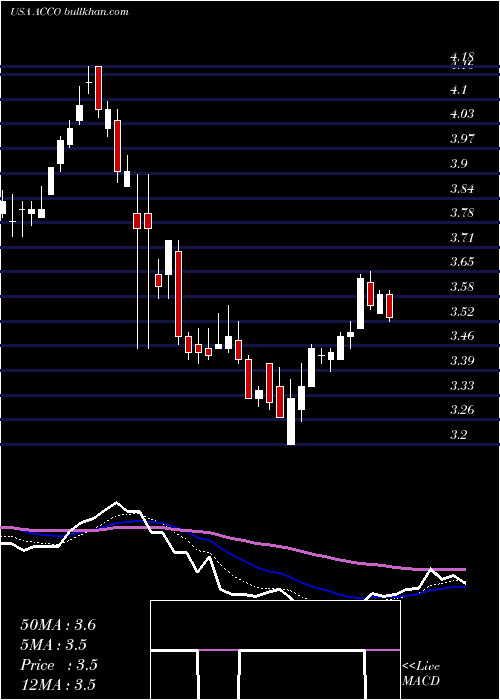500x700 pixels.
Task: Click the 3.52 price axis label
Action: point(462,311)
